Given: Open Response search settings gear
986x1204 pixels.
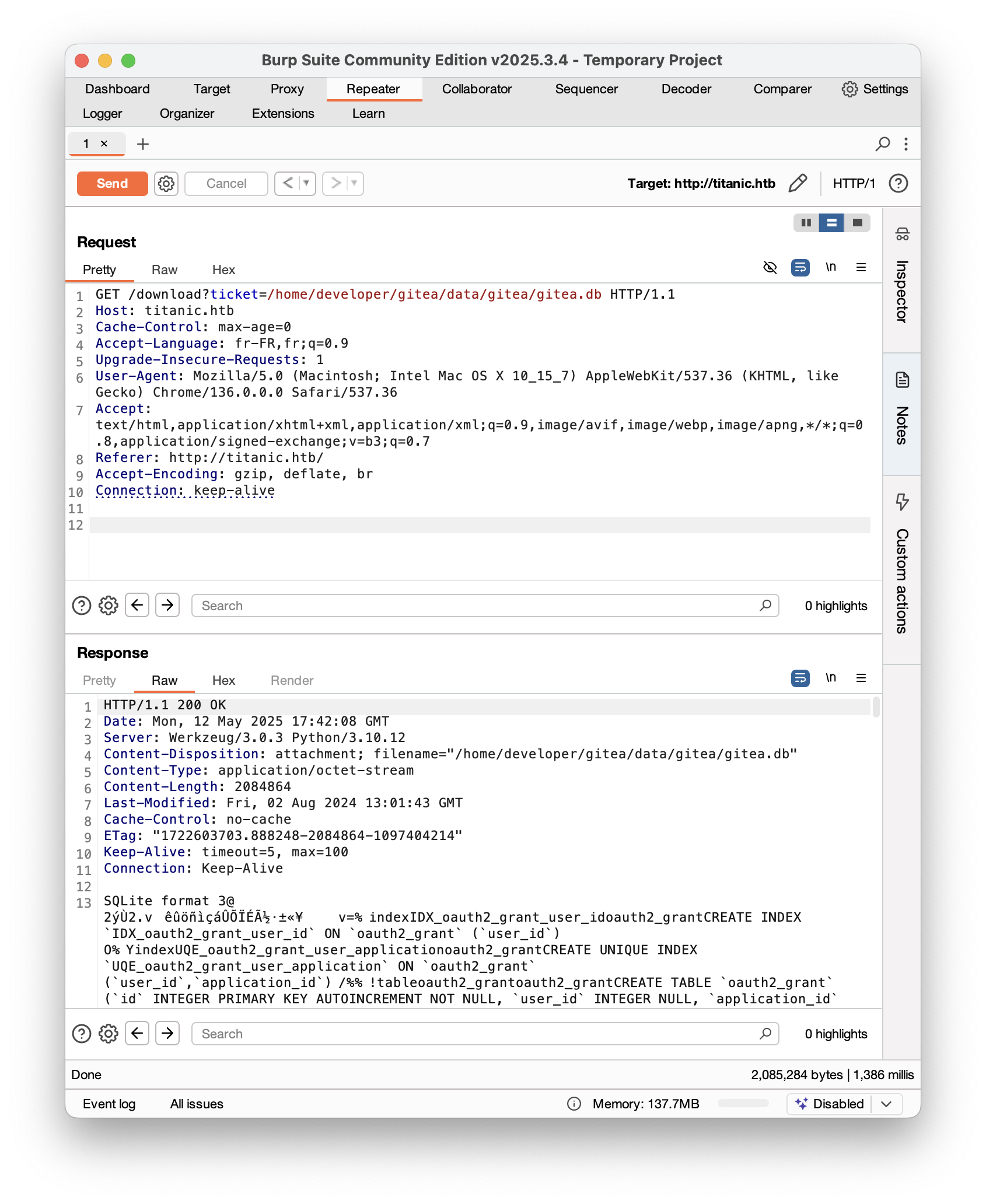Looking at the screenshot, I should [x=109, y=1034].
